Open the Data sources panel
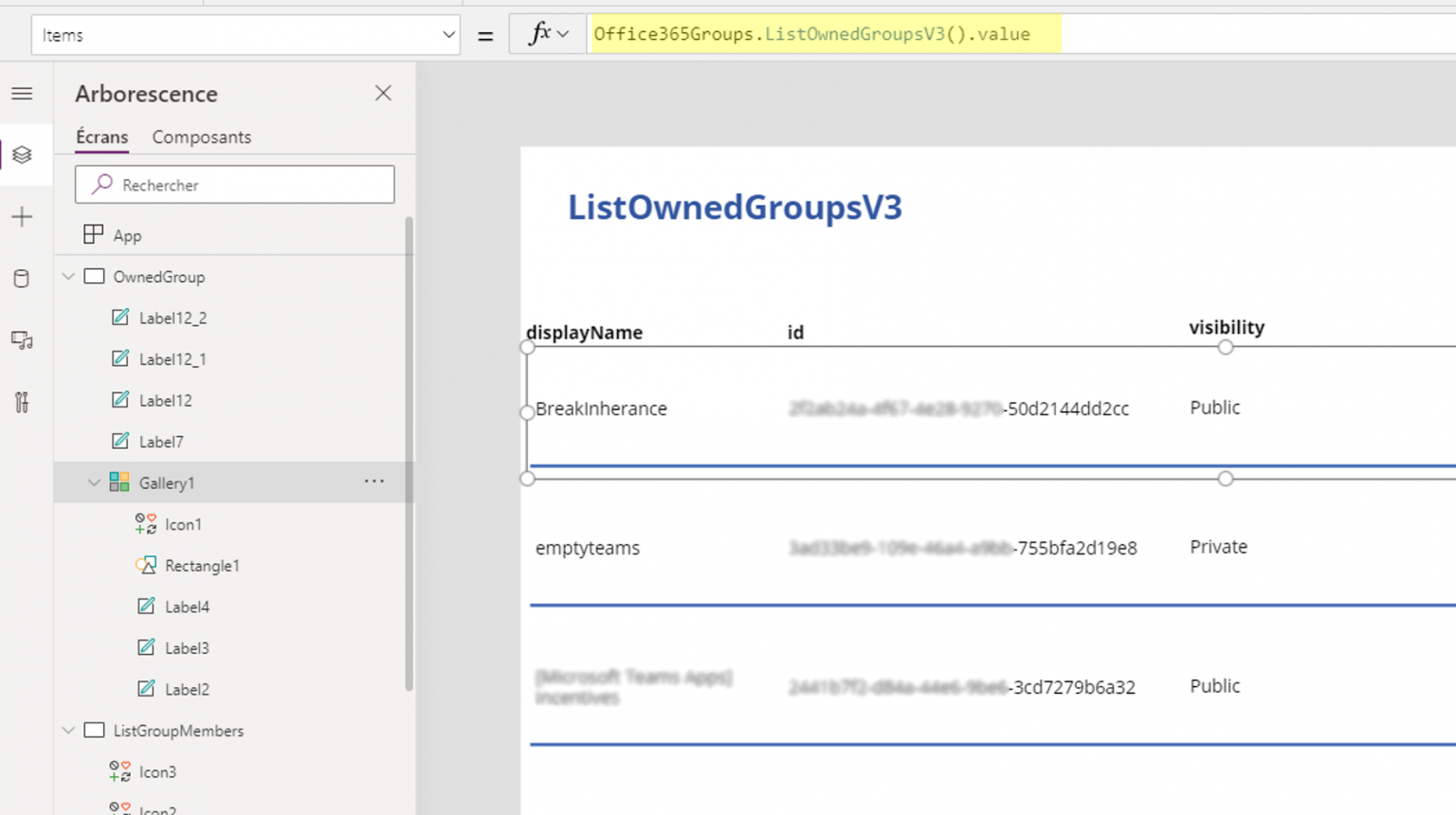1456x815 pixels. coord(22,278)
